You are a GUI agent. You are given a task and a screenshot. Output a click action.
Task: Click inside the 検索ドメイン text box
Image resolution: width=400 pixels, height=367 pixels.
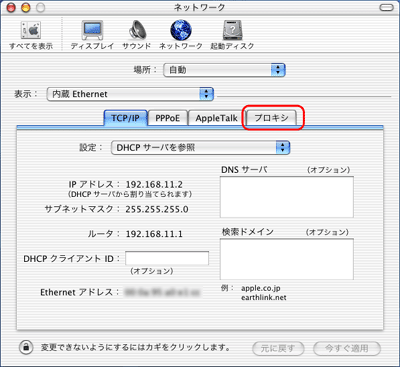(x=287, y=259)
